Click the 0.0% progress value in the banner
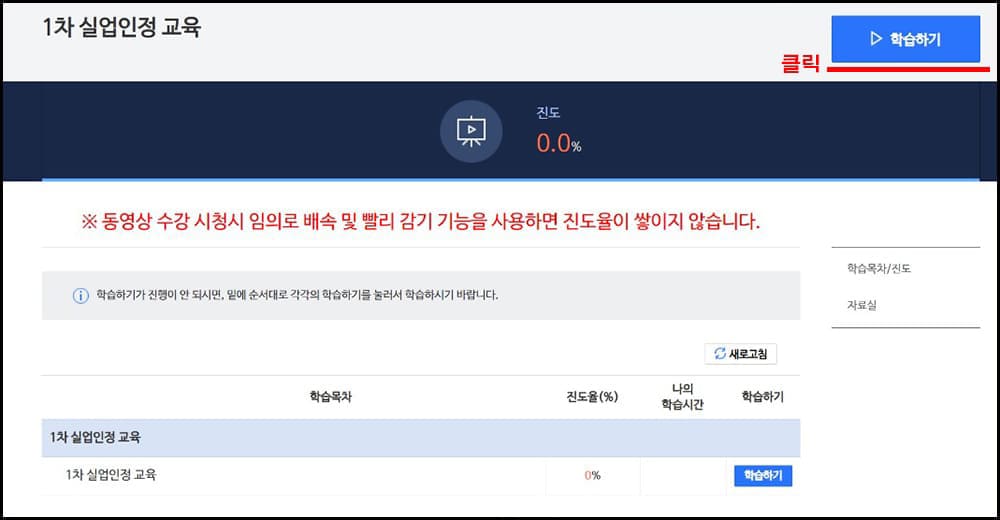The image size is (1000, 520). [559, 143]
